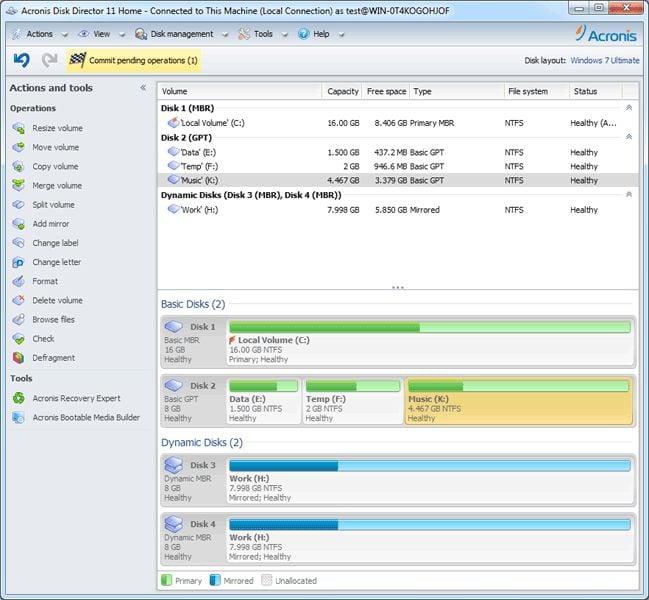Click the Change letter icon
The width and height of the screenshot is (649, 600).
19,262
